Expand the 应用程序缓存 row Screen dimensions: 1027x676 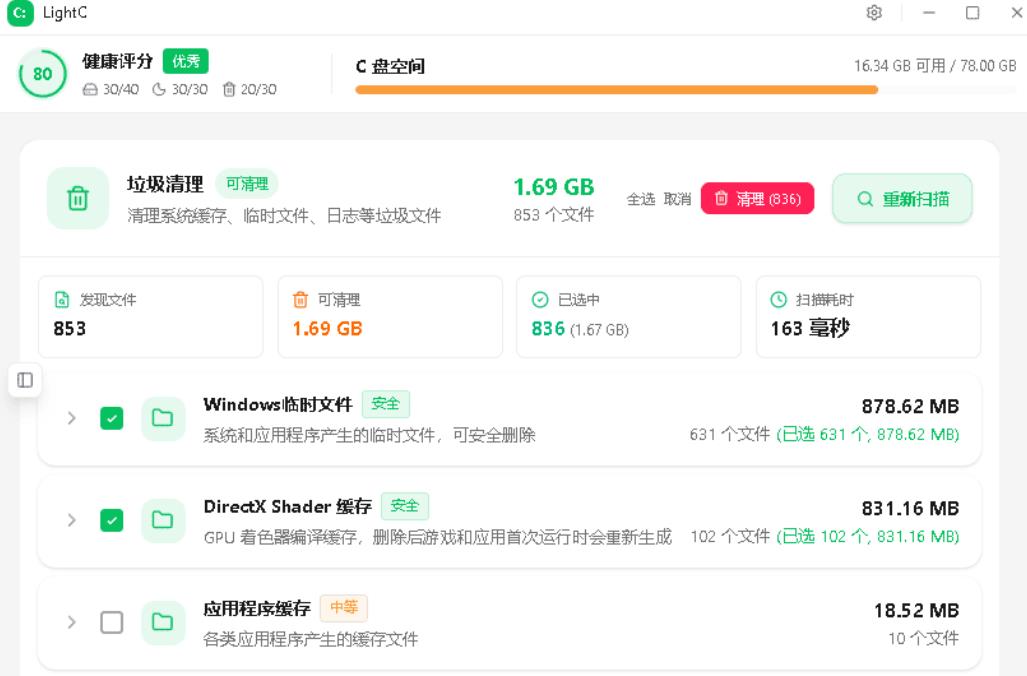[71, 622]
